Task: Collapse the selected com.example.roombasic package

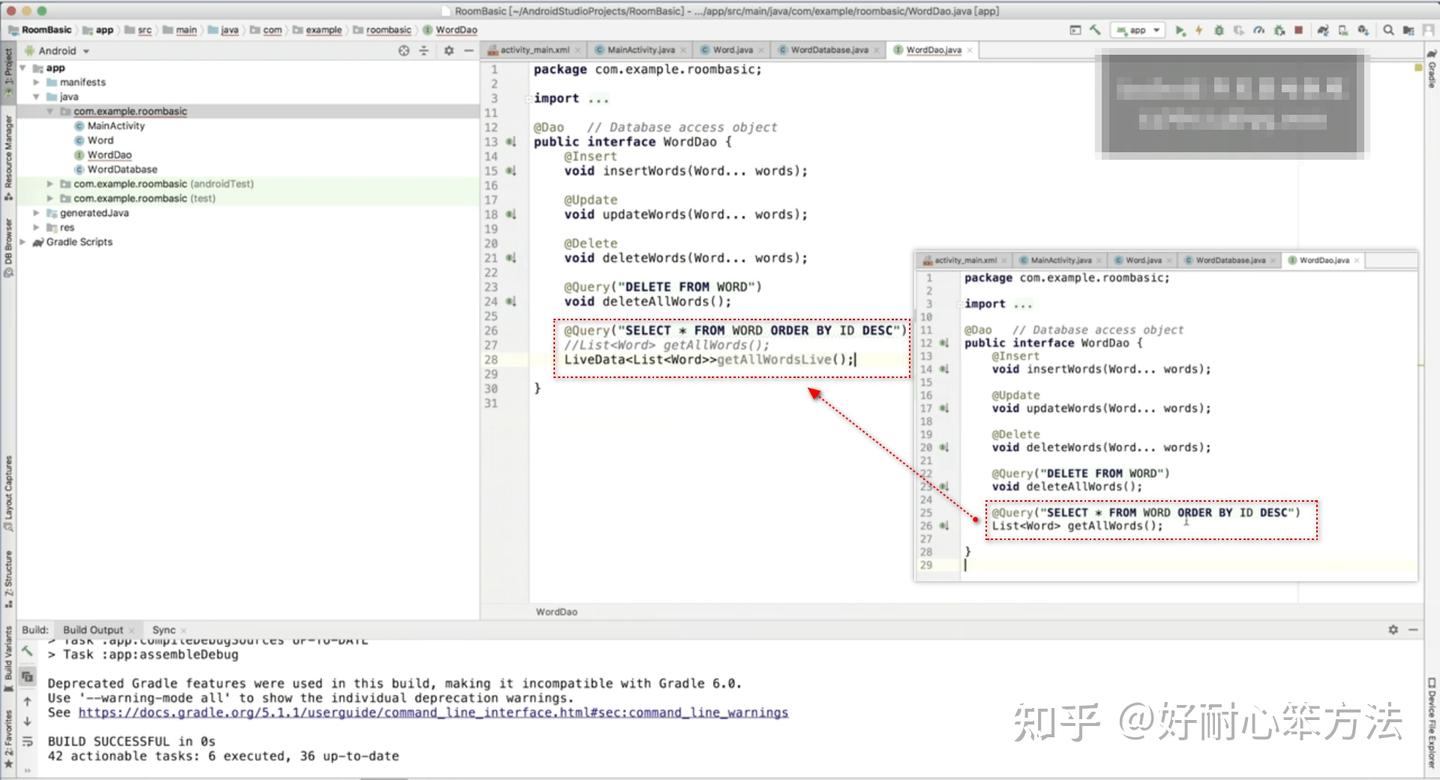Action: click(x=51, y=111)
